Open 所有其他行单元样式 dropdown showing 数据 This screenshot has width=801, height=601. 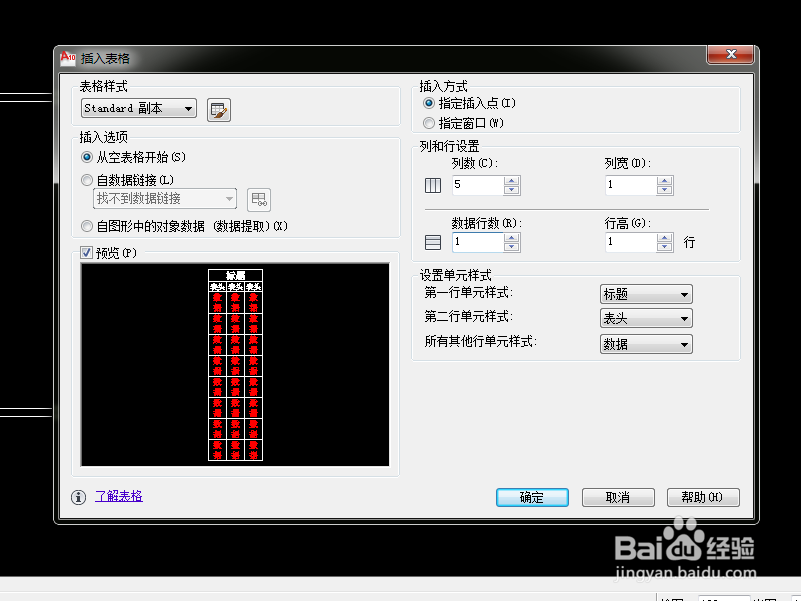point(646,344)
